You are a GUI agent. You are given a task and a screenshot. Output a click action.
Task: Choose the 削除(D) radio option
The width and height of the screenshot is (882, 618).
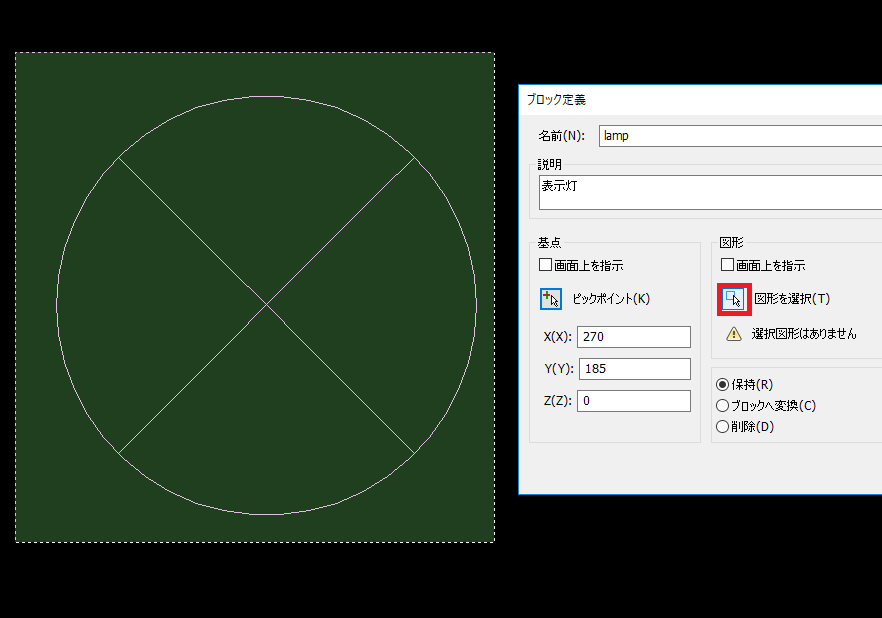pos(721,426)
